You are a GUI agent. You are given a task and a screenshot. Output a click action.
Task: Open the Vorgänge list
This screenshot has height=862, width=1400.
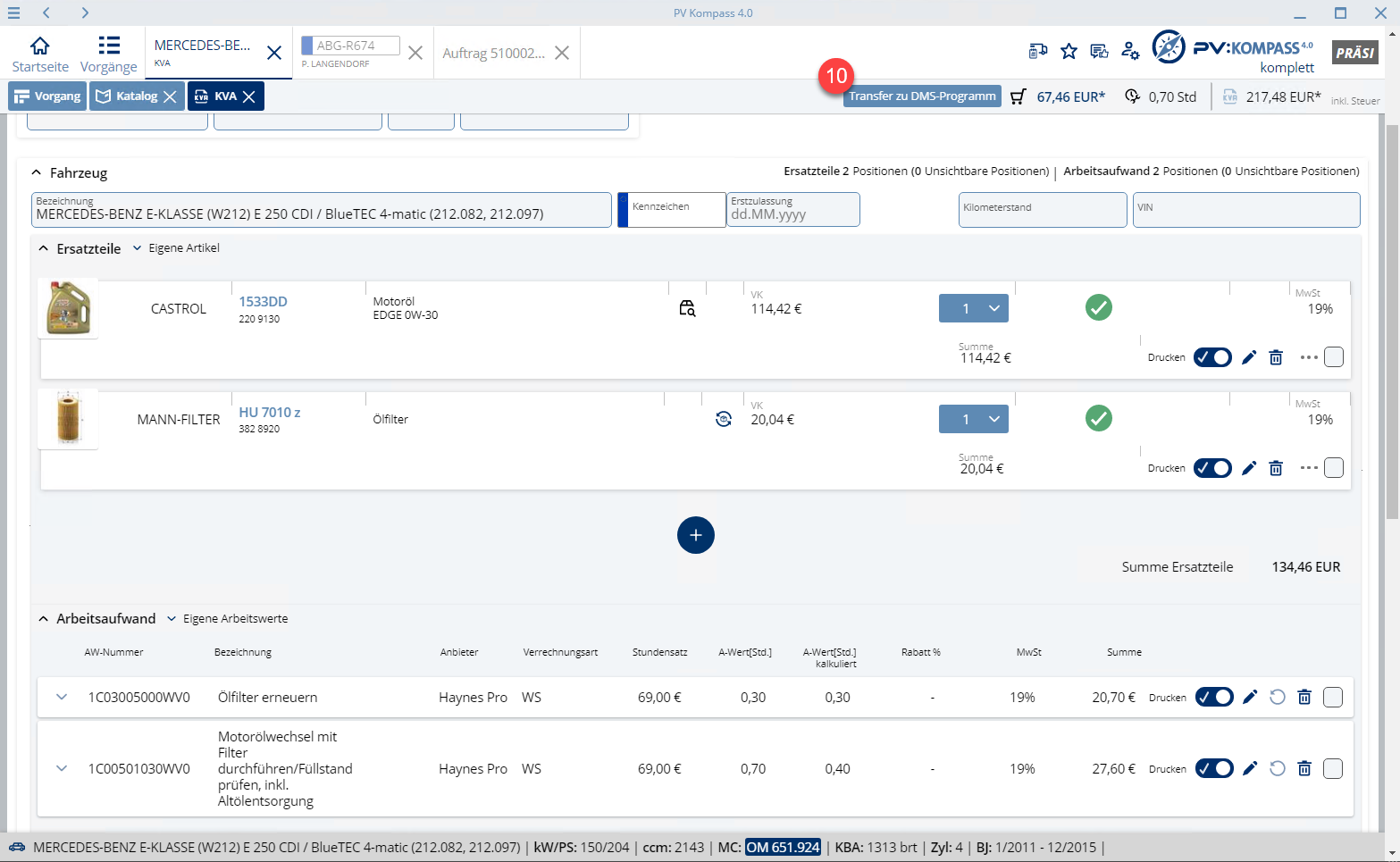109,54
